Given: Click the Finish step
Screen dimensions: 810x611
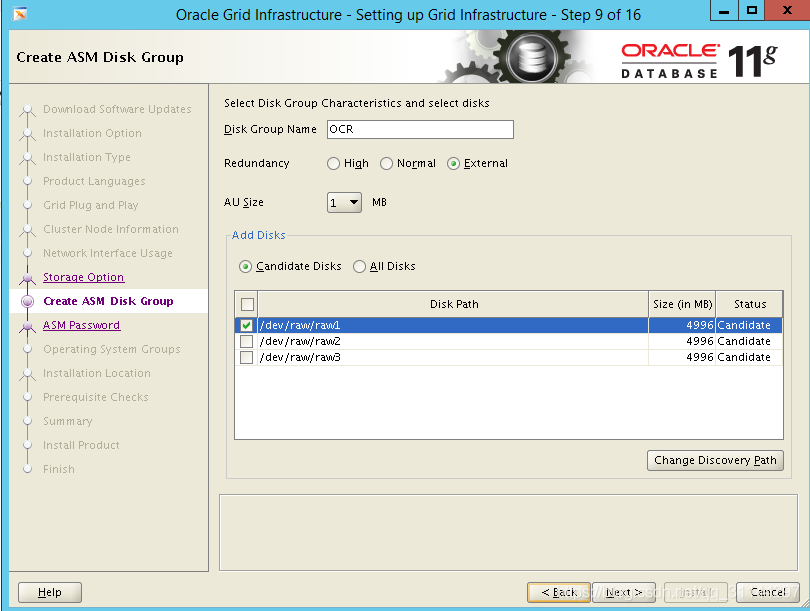Looking at the screenshot, I should click(x=58, y=469).
